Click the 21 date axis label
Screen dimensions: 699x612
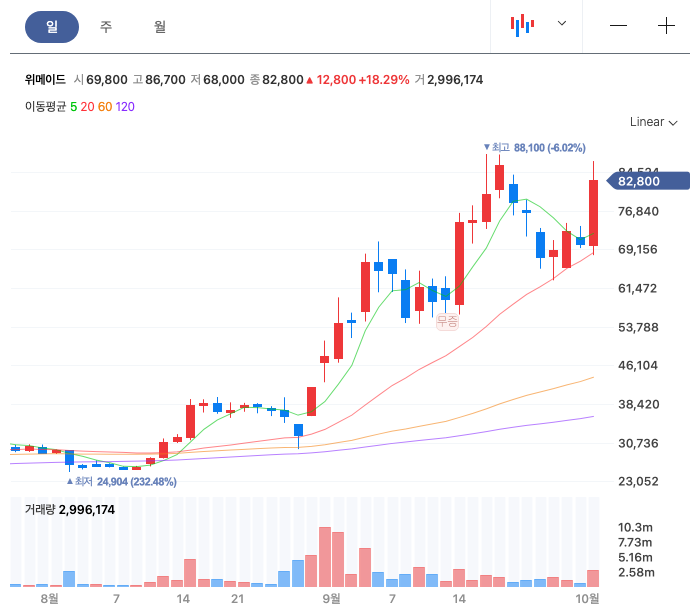click(238, 598)
